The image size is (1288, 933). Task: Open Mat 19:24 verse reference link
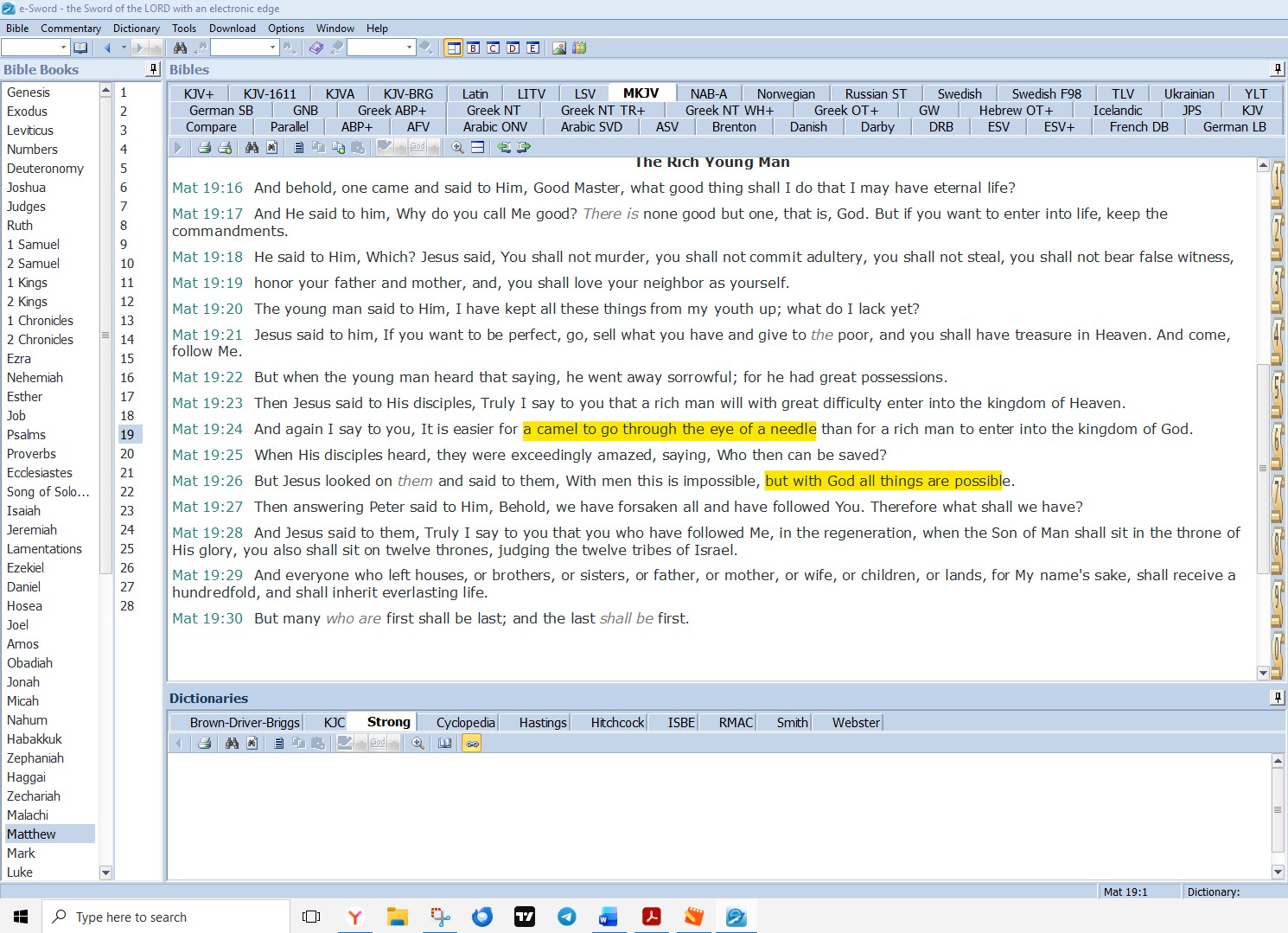click(207, 429)
